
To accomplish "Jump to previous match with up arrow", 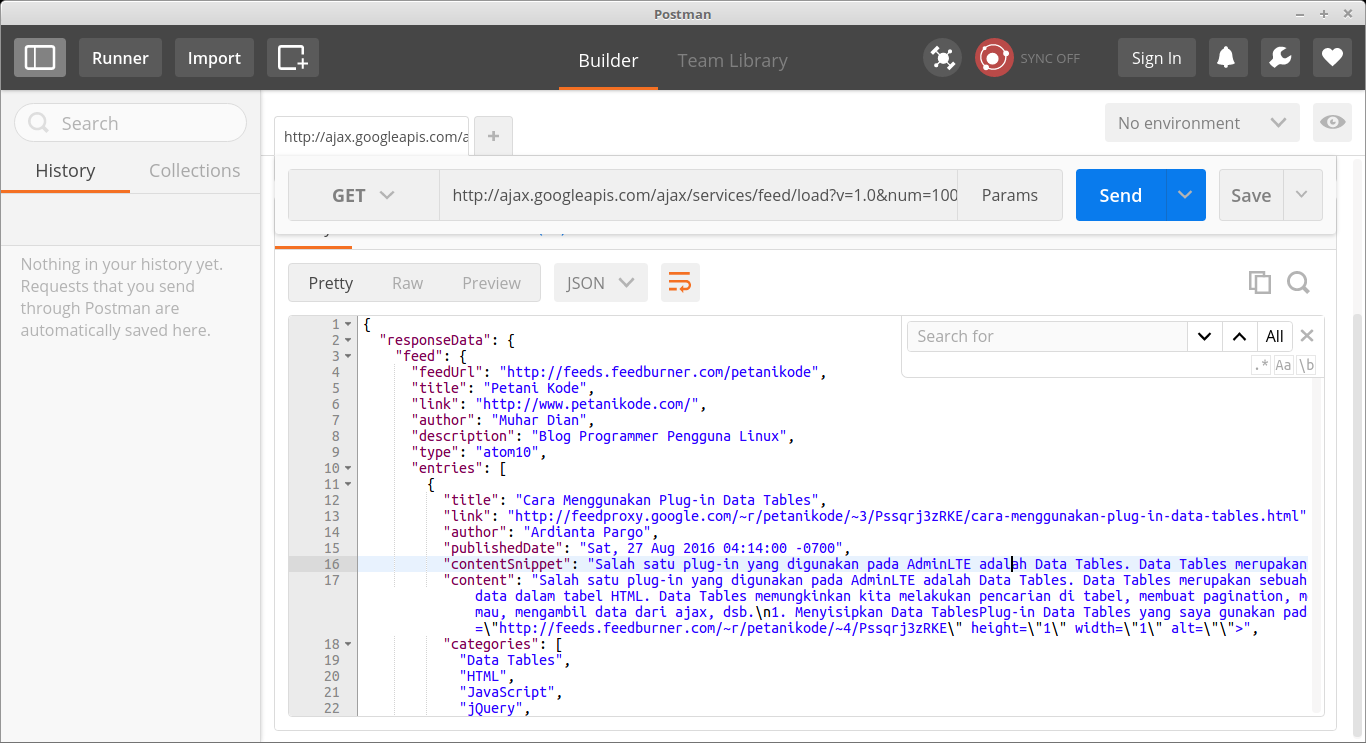I will pos(1240,336).
